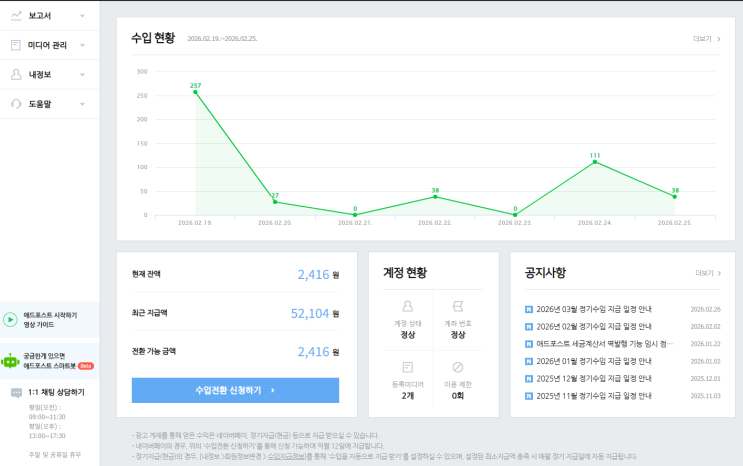The width and height of the screenshot is (743, 466).
Task: Click 등록미디어 2개 value
Action: point(408,396)
